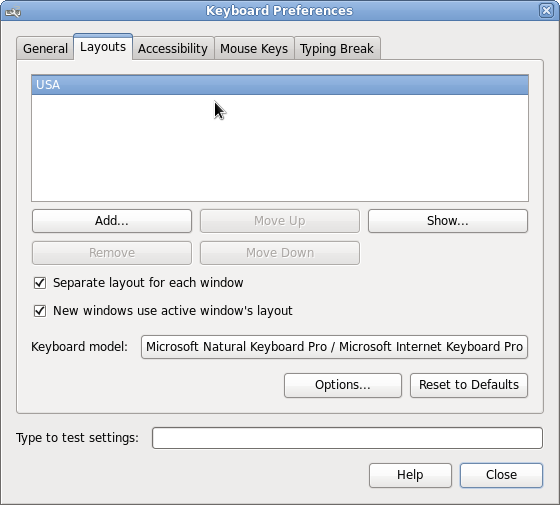Click the Move Up button

(x=280, y=221)
